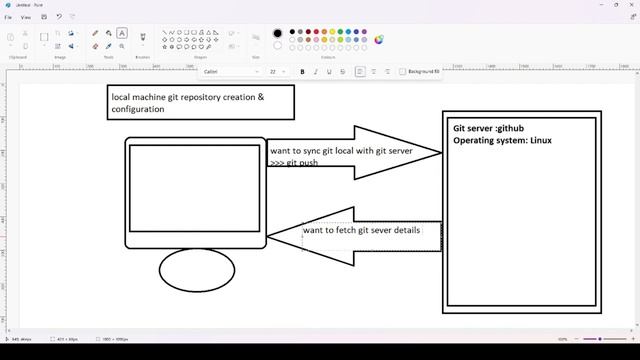Select the Eraser tool
Screen dimensions: 640x360
click(x=95, y=46)
